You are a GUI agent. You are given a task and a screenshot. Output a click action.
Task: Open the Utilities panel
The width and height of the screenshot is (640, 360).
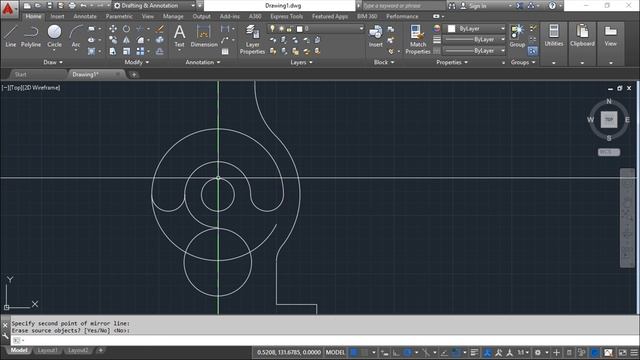[x=553, y=36]
